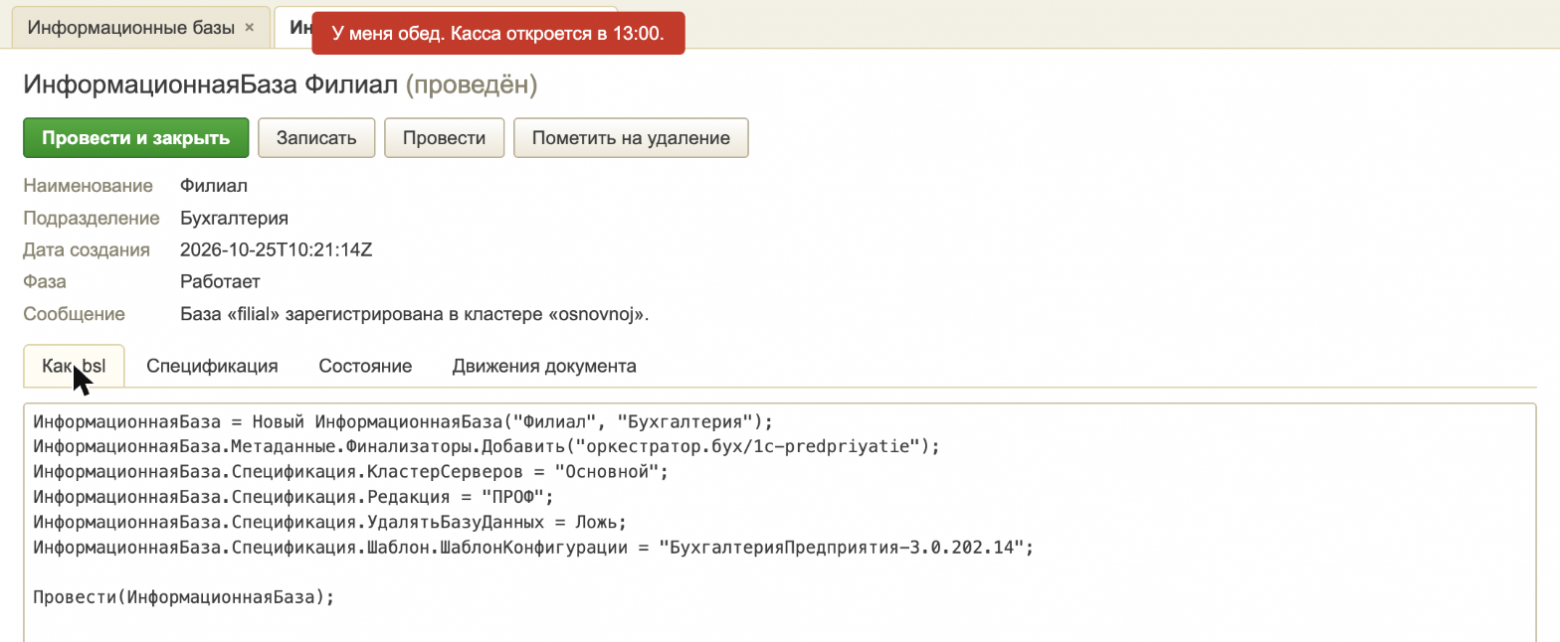This screenshot has height=642, width=1560.
Task: Post document with Провести button
Action: [x=444, y=138]
